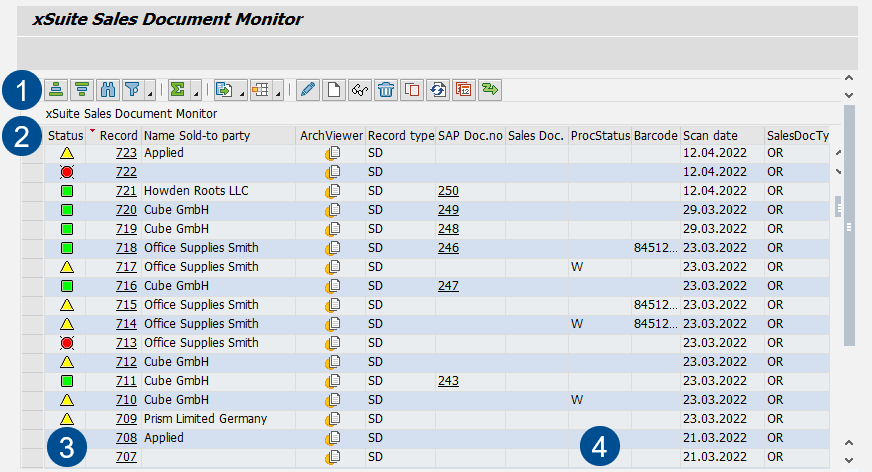Edit the document with the pencil icon
The height and width of the screenshot is (472, 872).
click(x=308, y=90)
